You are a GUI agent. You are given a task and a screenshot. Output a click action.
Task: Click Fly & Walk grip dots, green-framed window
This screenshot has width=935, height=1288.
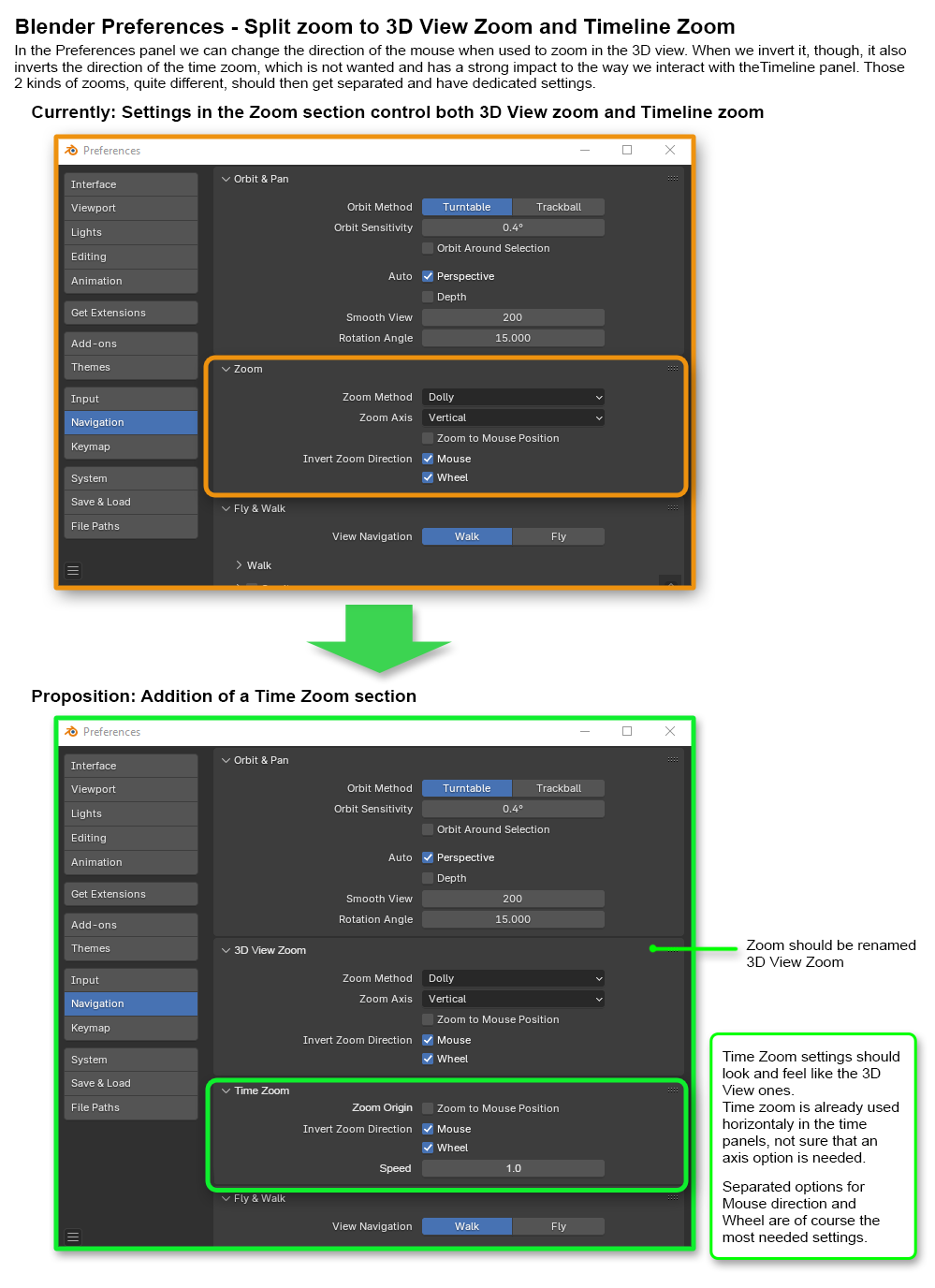click(x=673, y=1198)
